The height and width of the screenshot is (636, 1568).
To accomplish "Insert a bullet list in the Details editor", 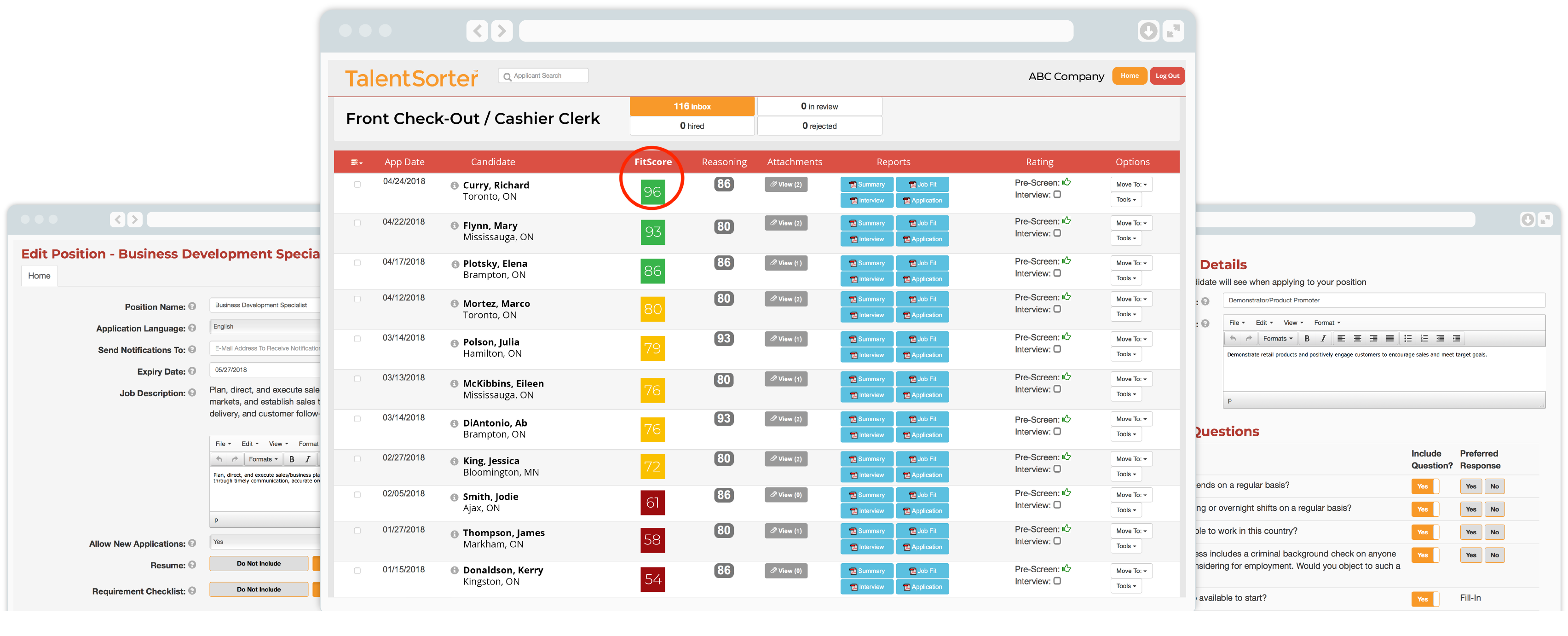I will point(1408,338).
